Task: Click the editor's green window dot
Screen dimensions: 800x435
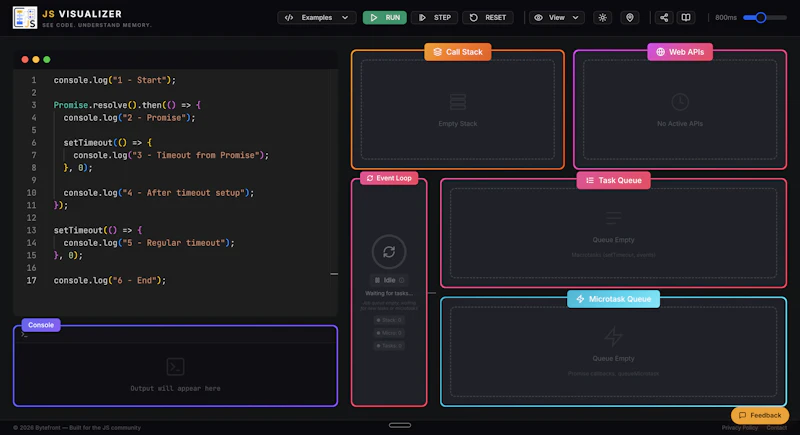Action: (47, 60)
